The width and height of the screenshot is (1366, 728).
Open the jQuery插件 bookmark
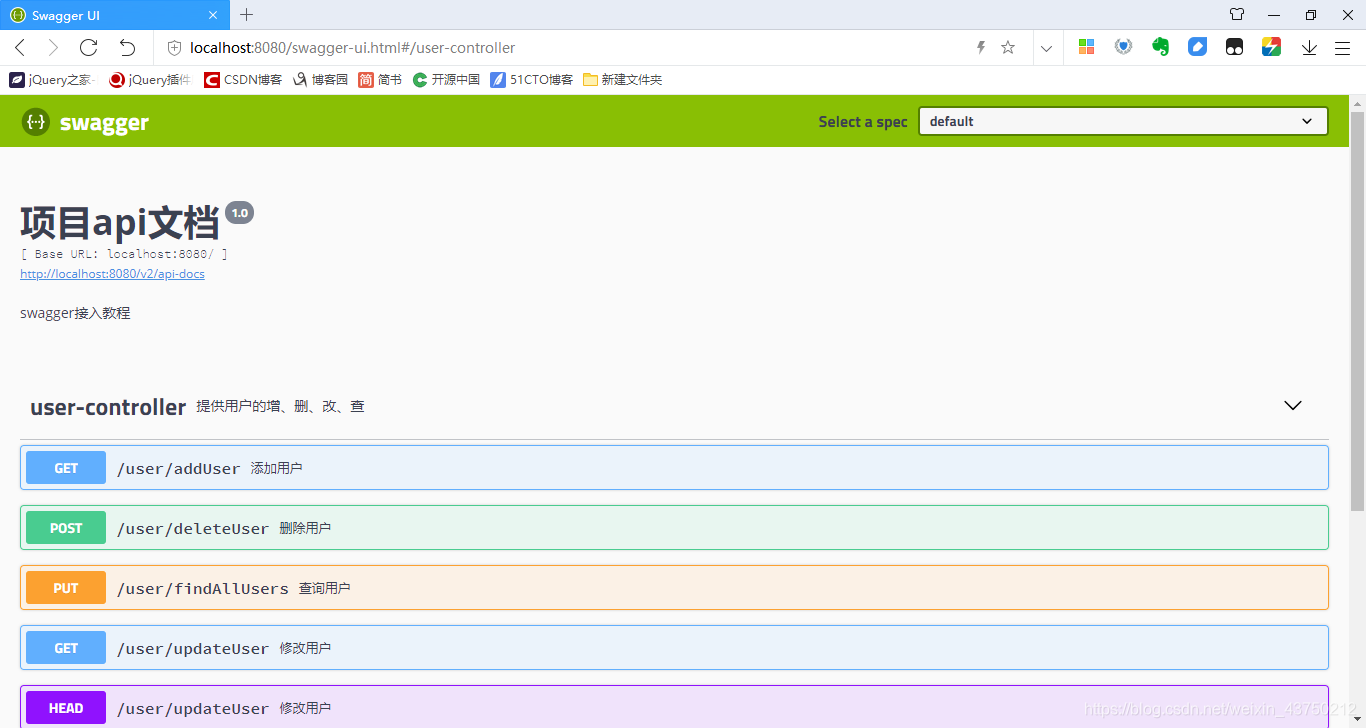pyautogui.click(x=150, y=80)
